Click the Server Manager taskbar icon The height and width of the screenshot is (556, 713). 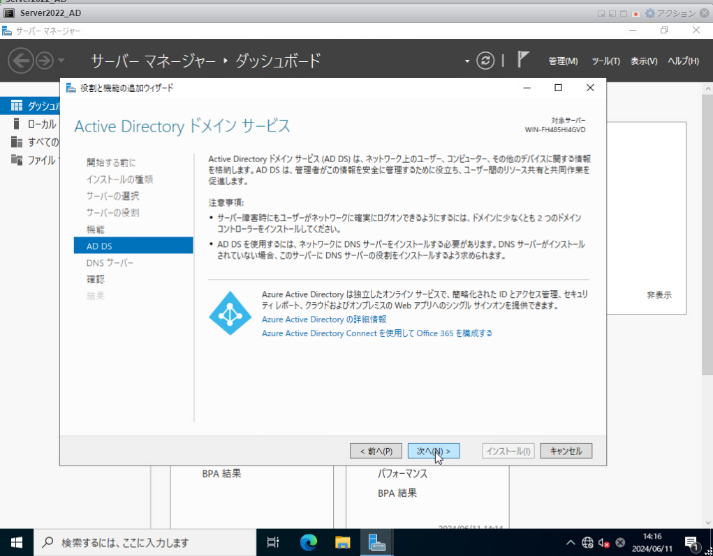377,542
